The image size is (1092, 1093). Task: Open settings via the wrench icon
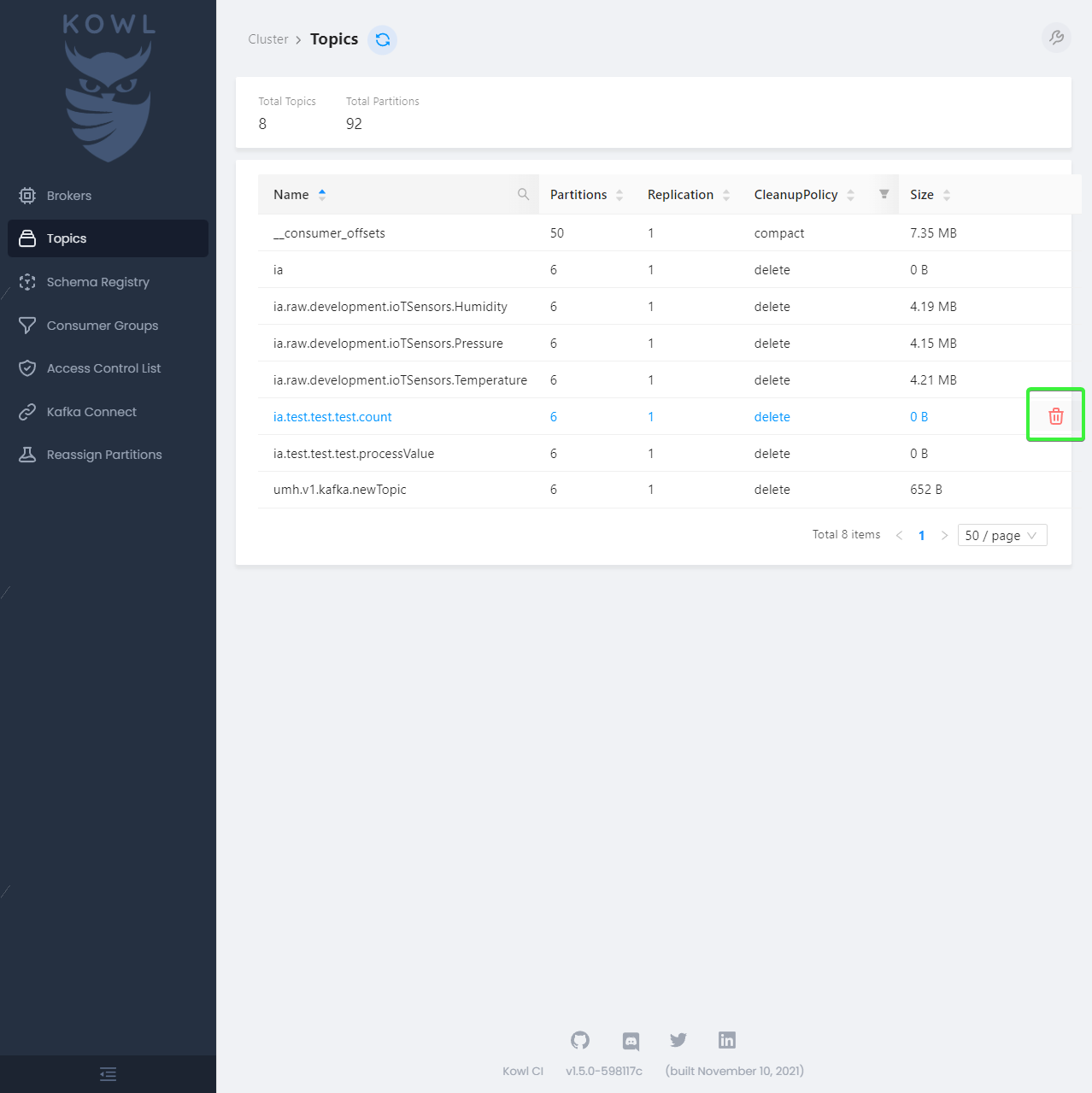tap(1056, 38)
